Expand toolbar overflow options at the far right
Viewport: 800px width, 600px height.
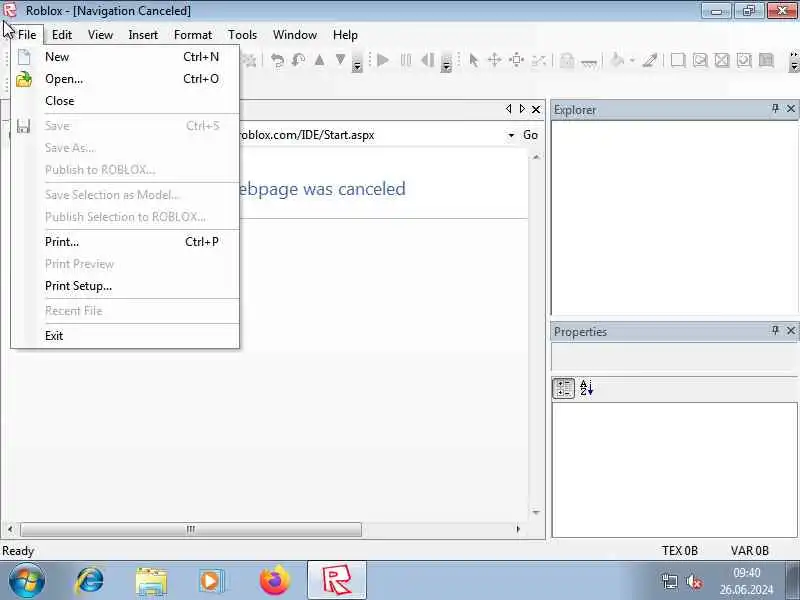pyautogui.click(x=793, y=61)
